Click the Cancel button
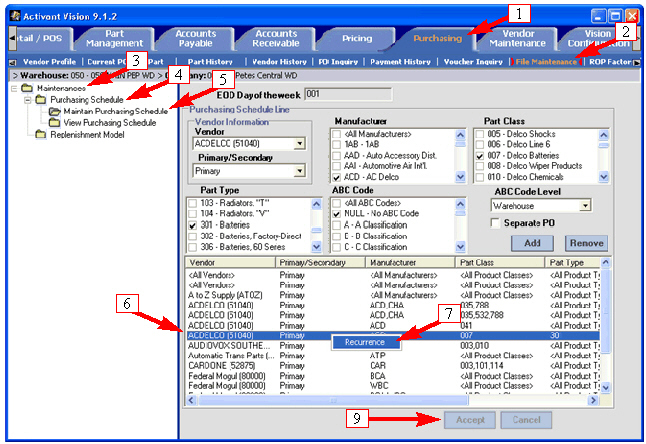 coord(526,420)
